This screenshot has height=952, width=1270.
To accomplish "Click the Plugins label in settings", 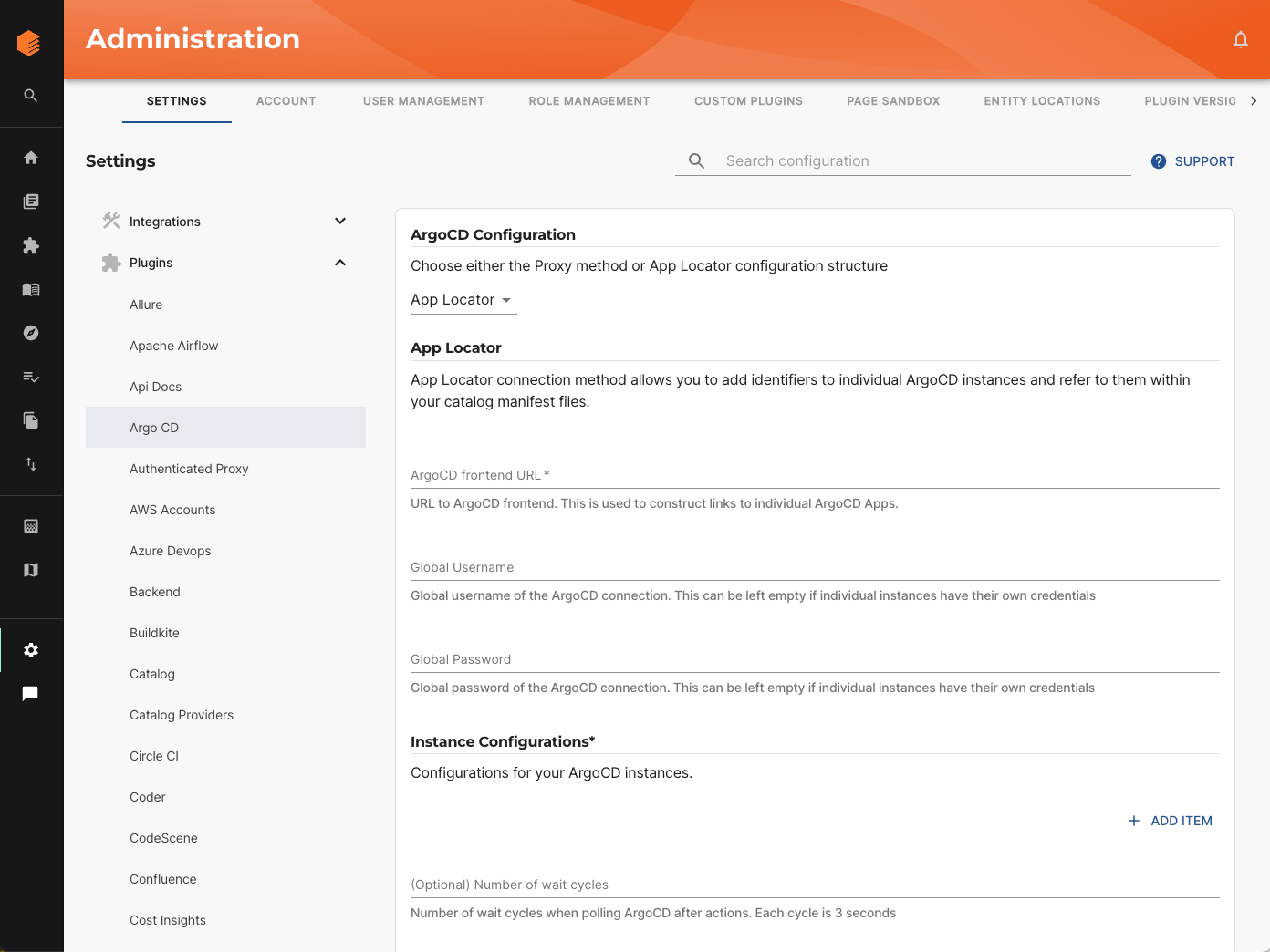I will (x=151, y=263).
